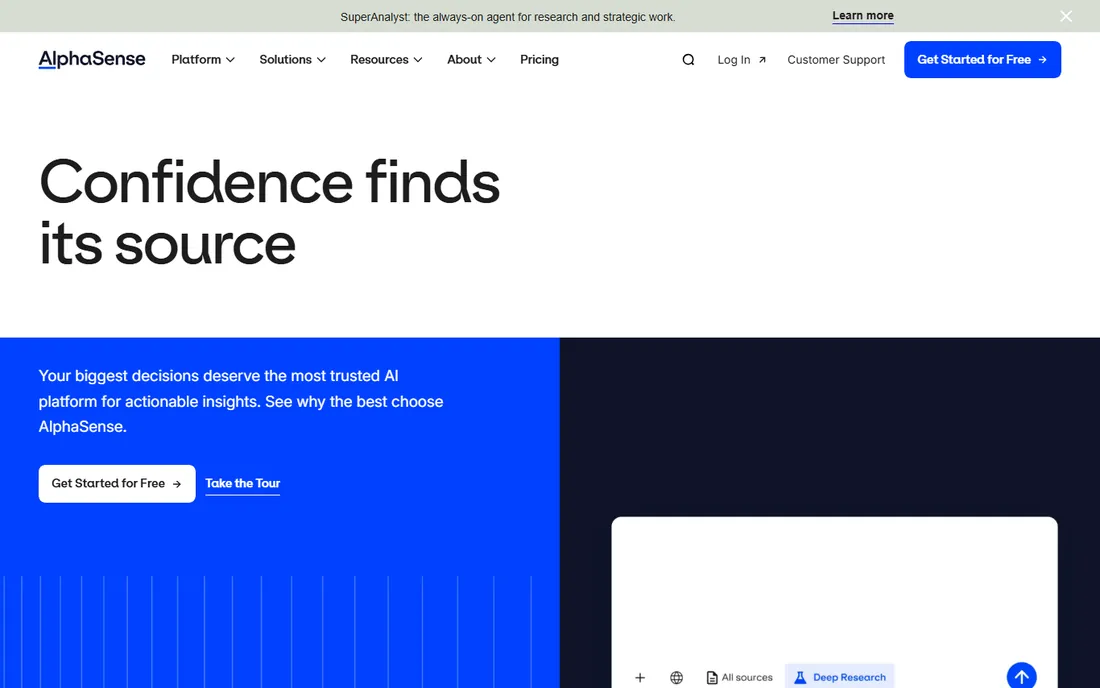Open the site search magnifier icon
The image size is (1100, 688).
click(688, 60)
